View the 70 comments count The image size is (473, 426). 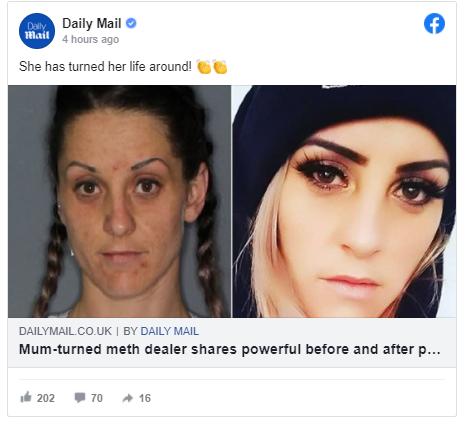click(97, 398)
